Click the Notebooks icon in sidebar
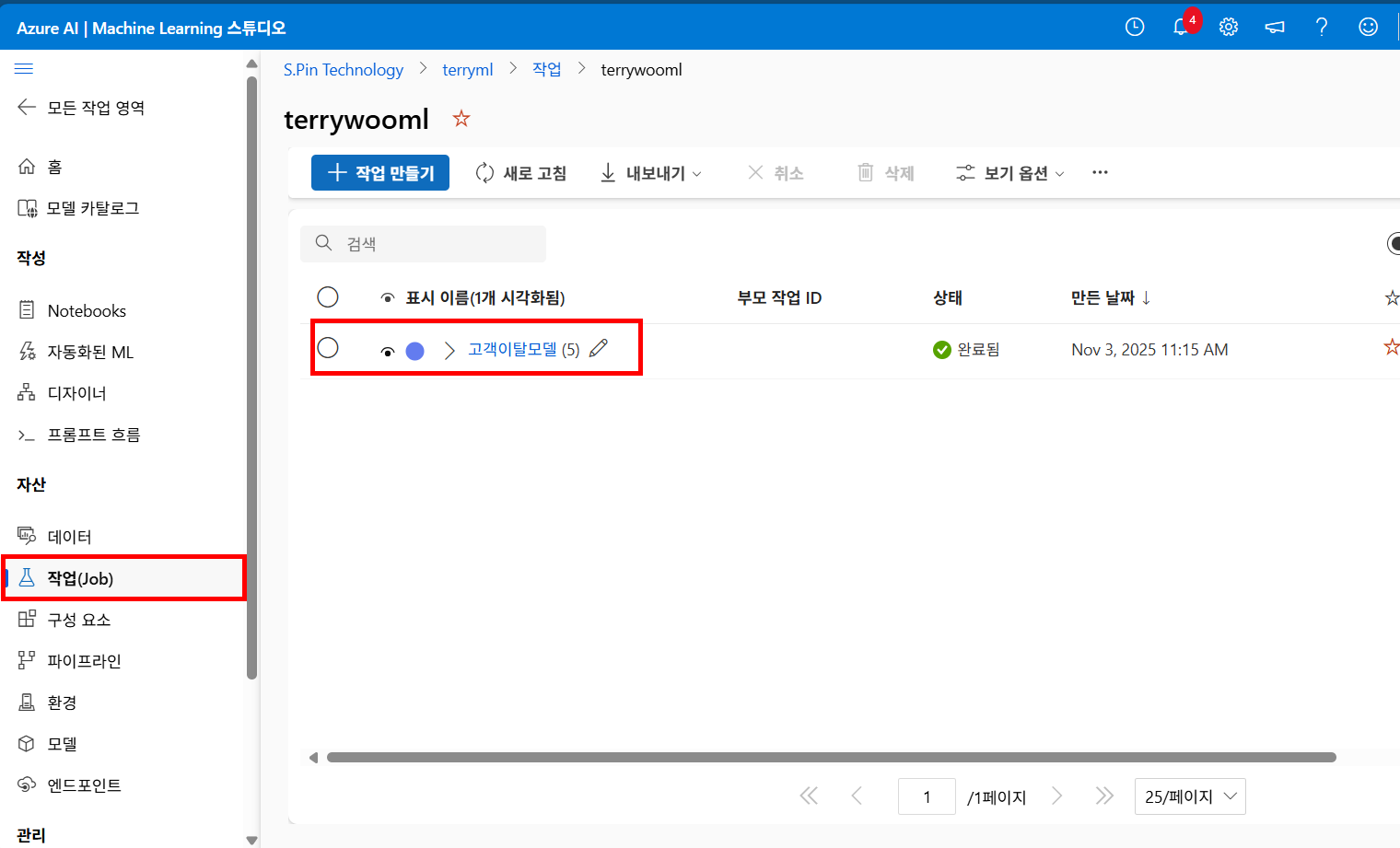Image resolution: width=1400 pixels, height=848 pixels. click(x=27, y=310)
